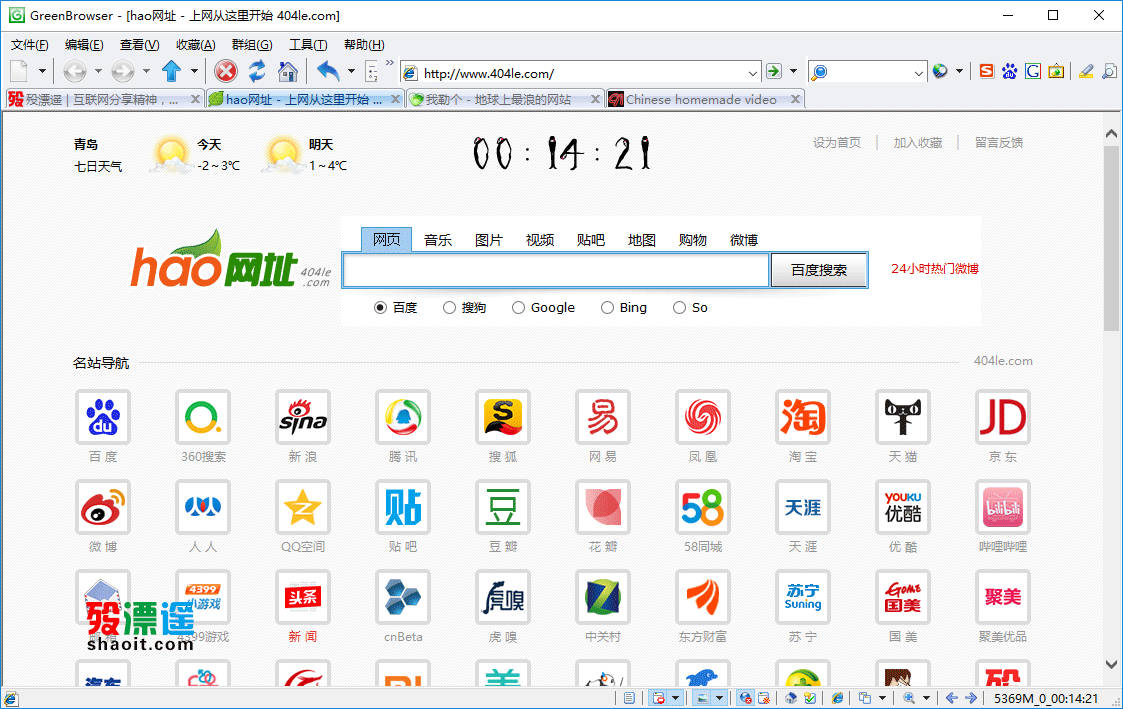Refresh the page with the blue arrows icon
1123x709 pixels.
(x=257, y=72)
